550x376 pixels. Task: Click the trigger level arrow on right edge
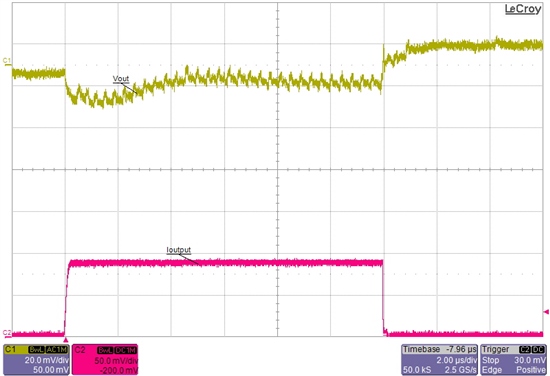546,311
